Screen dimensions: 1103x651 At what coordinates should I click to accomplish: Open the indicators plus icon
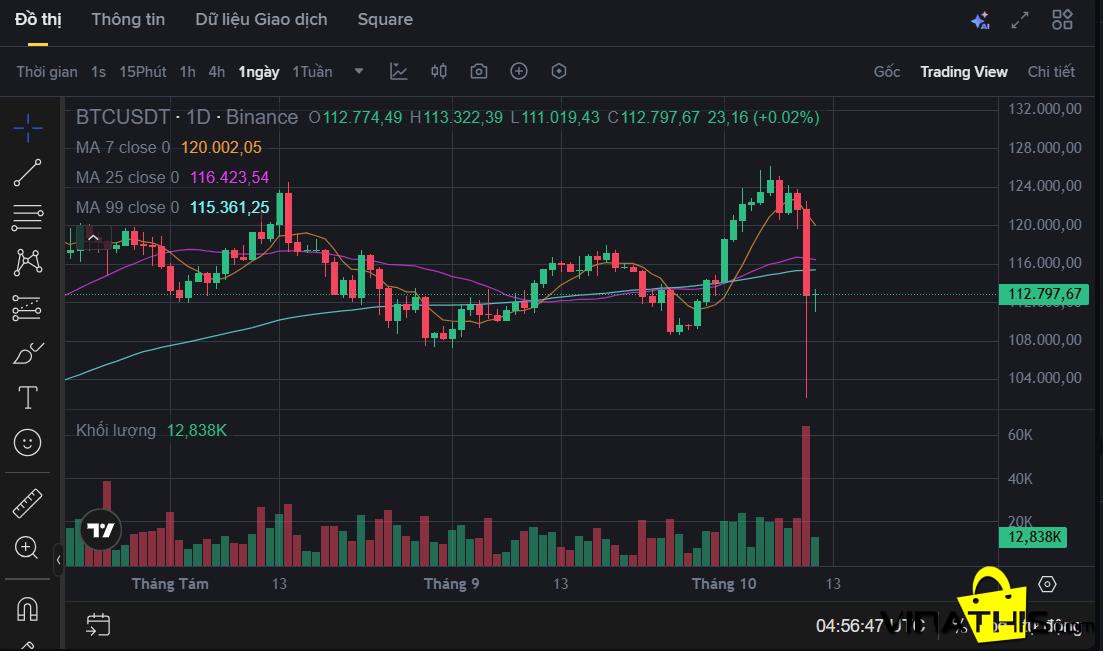[518, 71]
